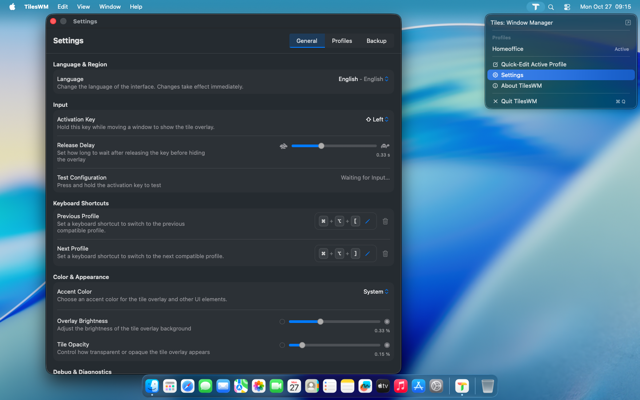Open Photos from the Dock
The image size is (640, 400).
click(259, 386)
